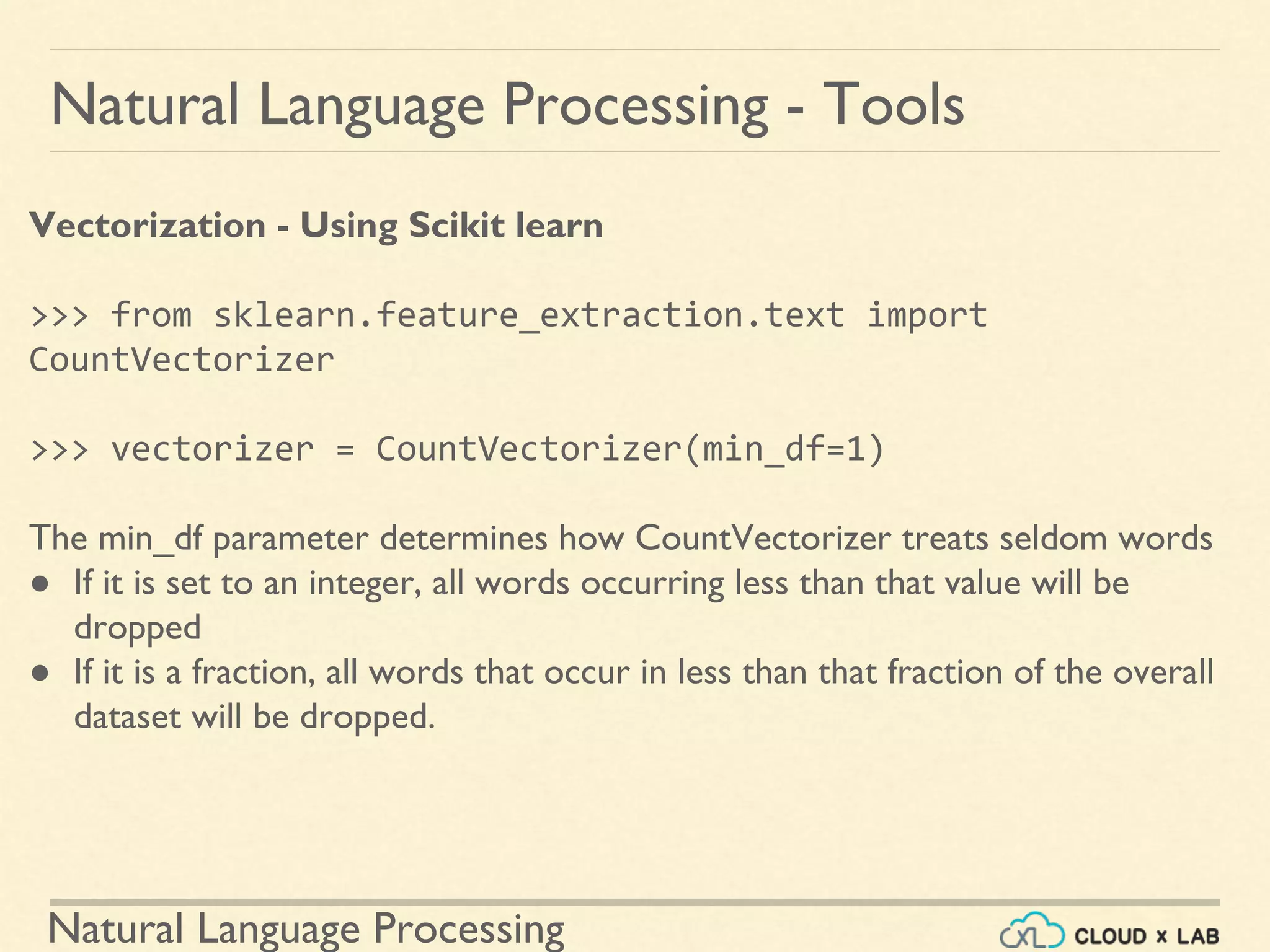Image resolution: width=1270 pixels, height=952 pixels.
Task: Click the standalone CountVectorizer code line
Action: point(182,360)
